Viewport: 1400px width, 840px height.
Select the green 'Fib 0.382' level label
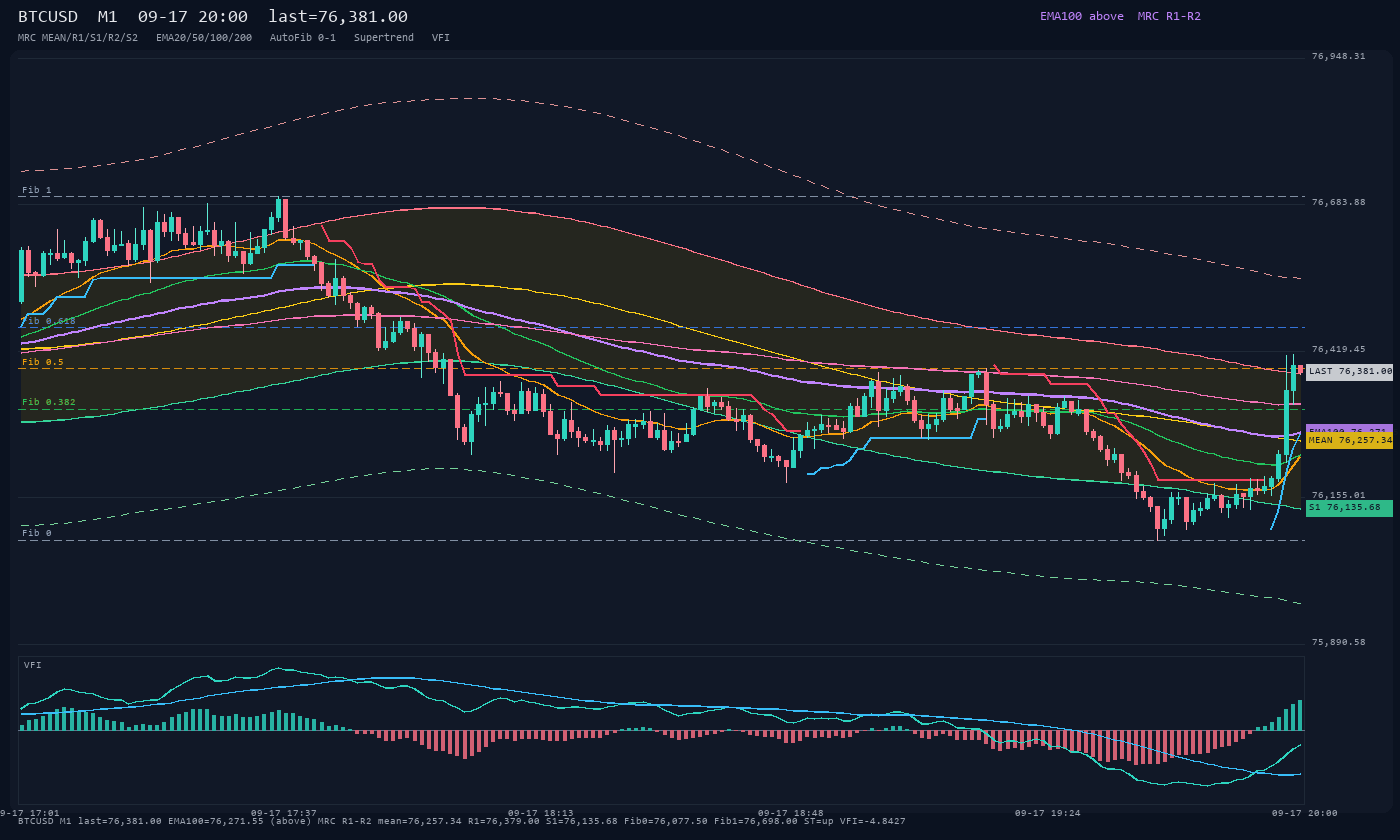49,402
